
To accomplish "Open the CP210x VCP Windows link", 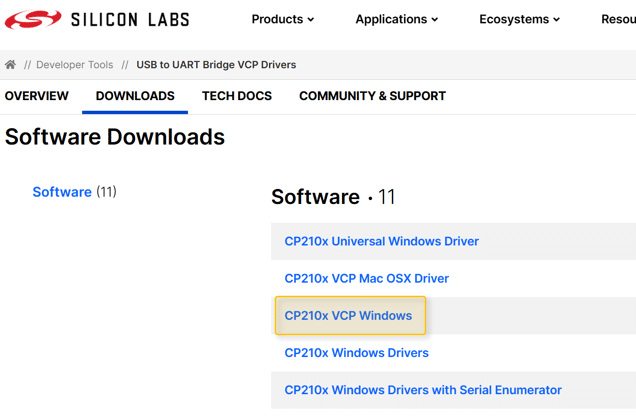I will point(348,315).
